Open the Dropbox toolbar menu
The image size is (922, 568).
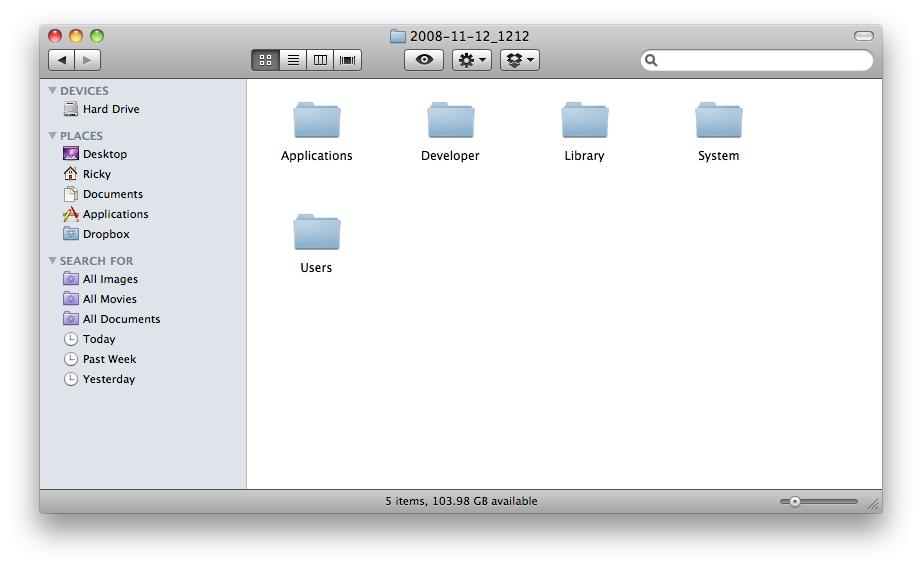tap(520, 60)
